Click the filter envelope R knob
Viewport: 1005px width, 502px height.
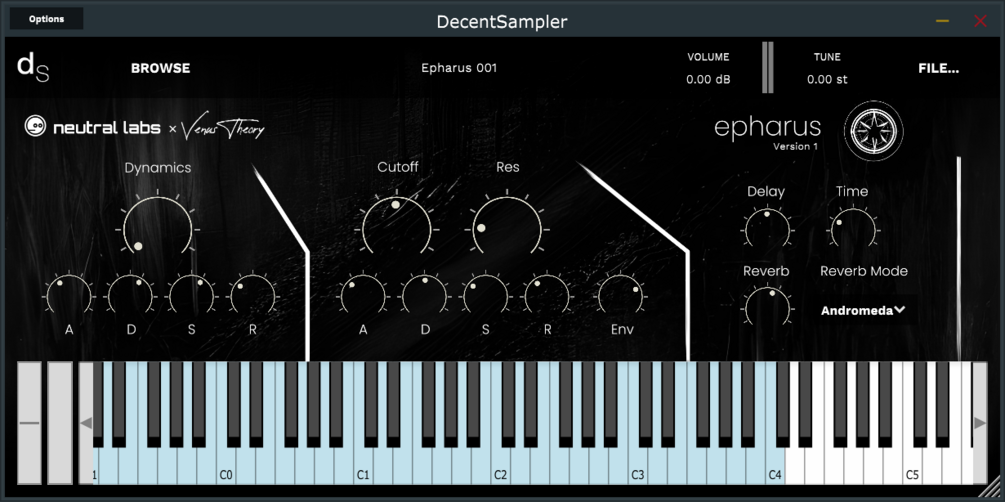click(x=547, y=296)
